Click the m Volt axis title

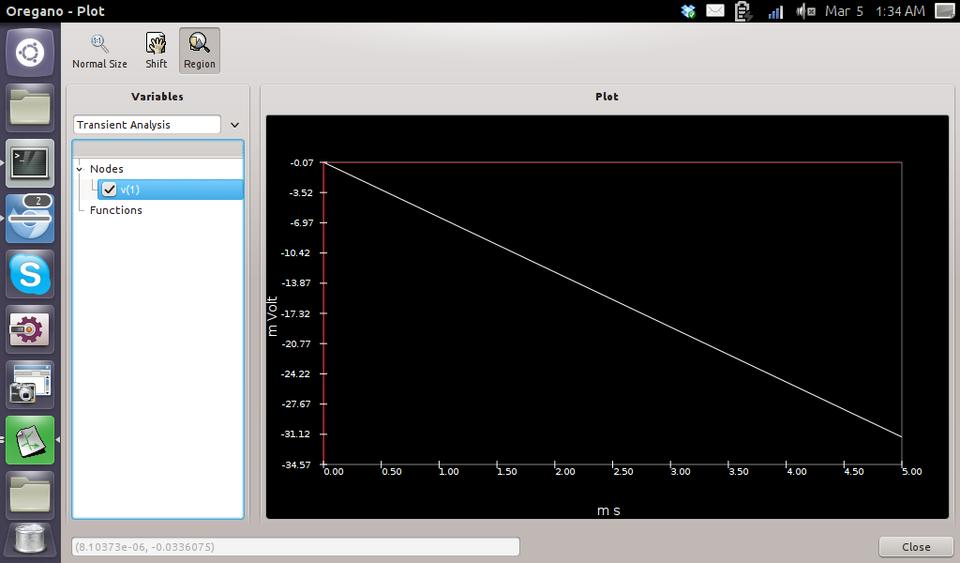pyautogui.click(x=272, y=316)
